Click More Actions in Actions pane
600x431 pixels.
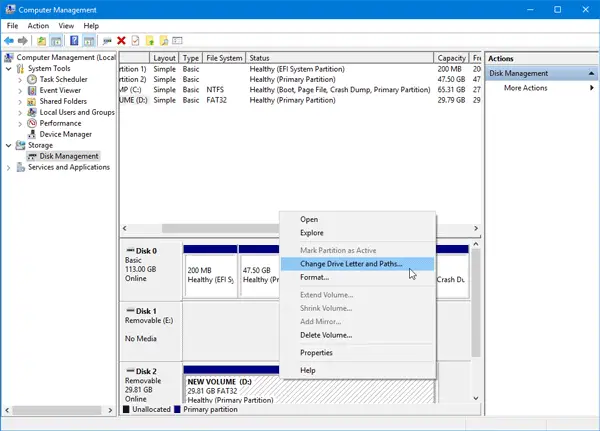(525, 88)
